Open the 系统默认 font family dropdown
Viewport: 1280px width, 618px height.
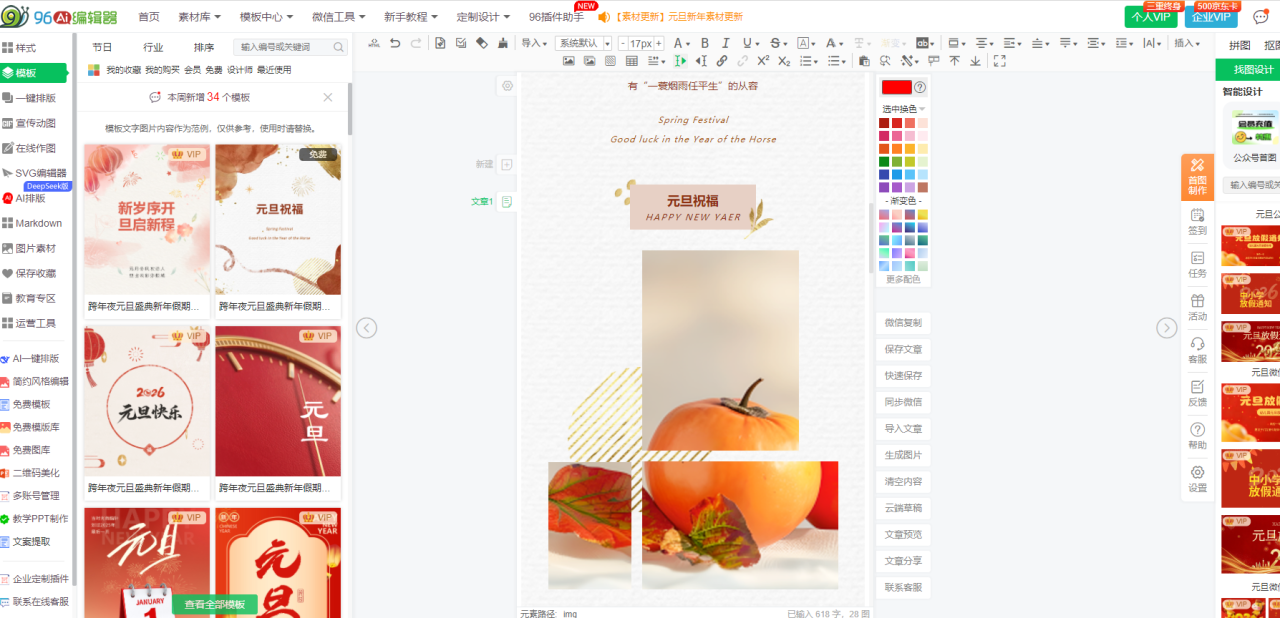coord(584,43)
